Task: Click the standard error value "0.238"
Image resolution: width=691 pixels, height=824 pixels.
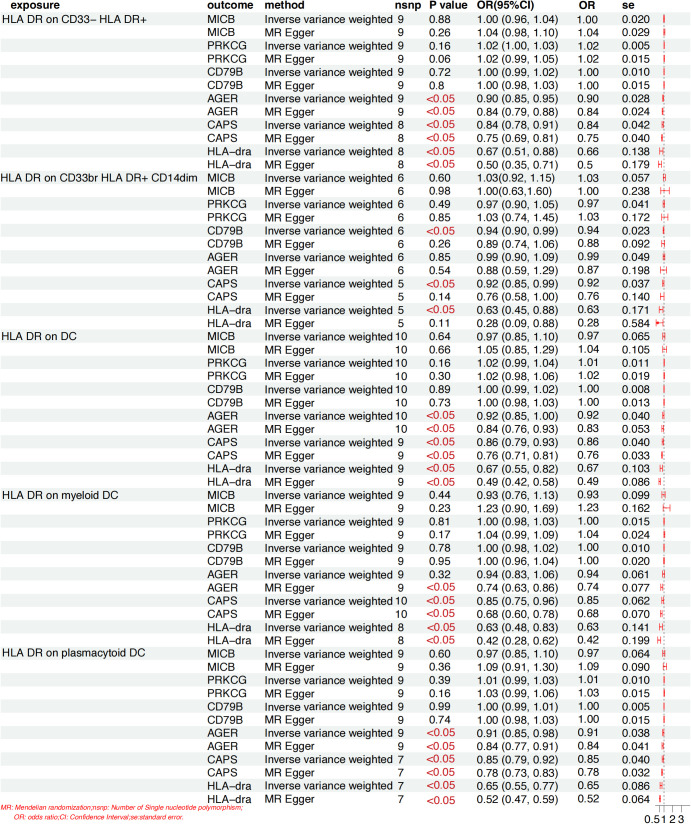Action: pos(636,191)
